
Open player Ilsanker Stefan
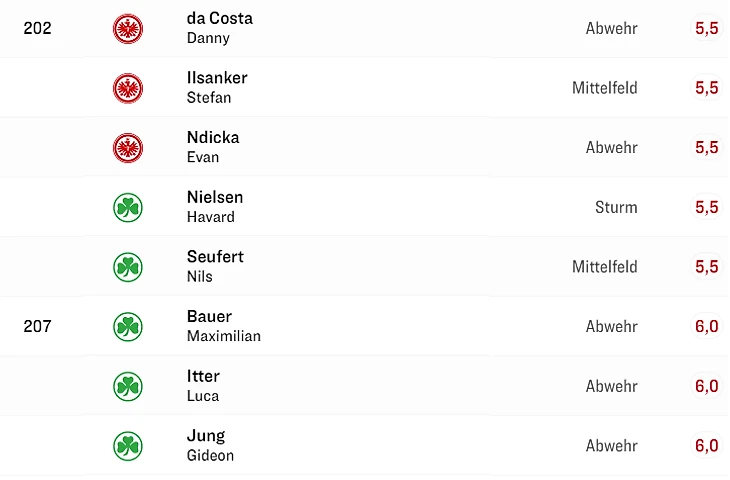(216, 88)
